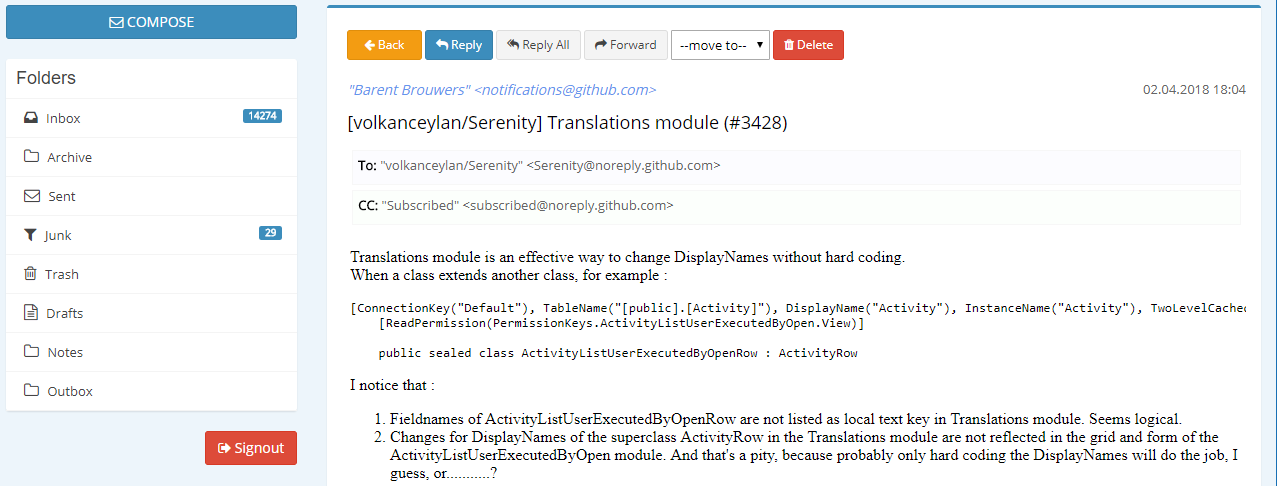Click the Inbox tray icon
1277x486 pixels.
click(x=31, y=118)
